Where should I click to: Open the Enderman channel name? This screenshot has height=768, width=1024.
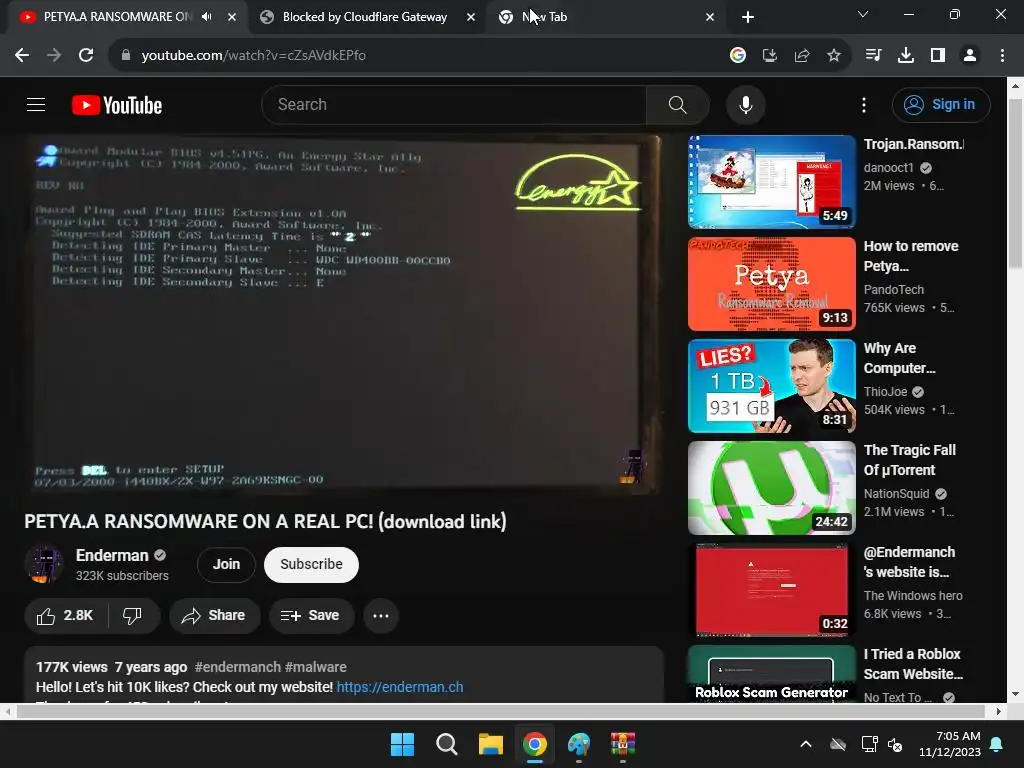pyautogui.click(x=112, y=555)
